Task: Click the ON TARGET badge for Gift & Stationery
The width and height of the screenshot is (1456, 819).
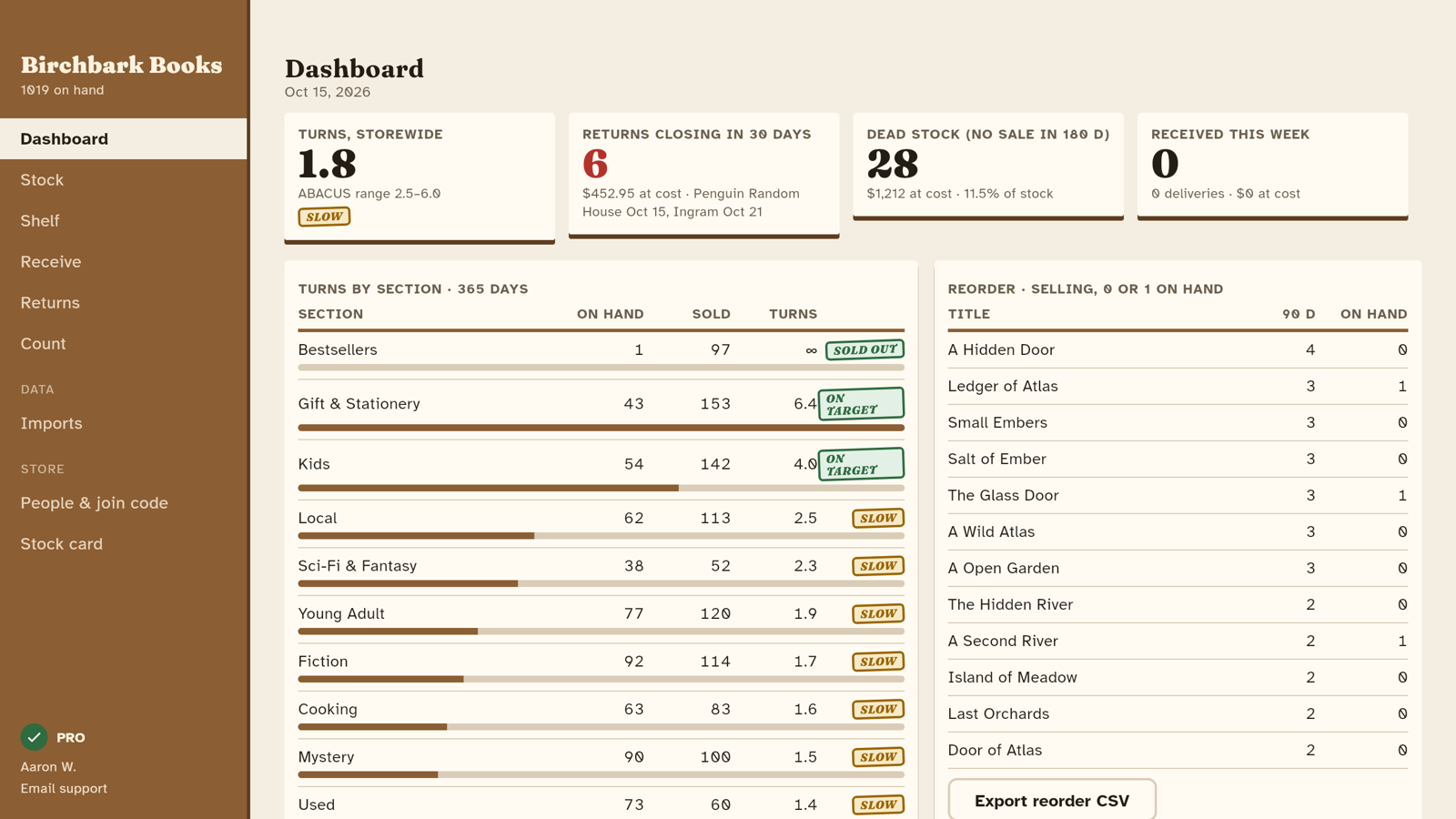Action: pyautogui.click(x=861, y=404)
